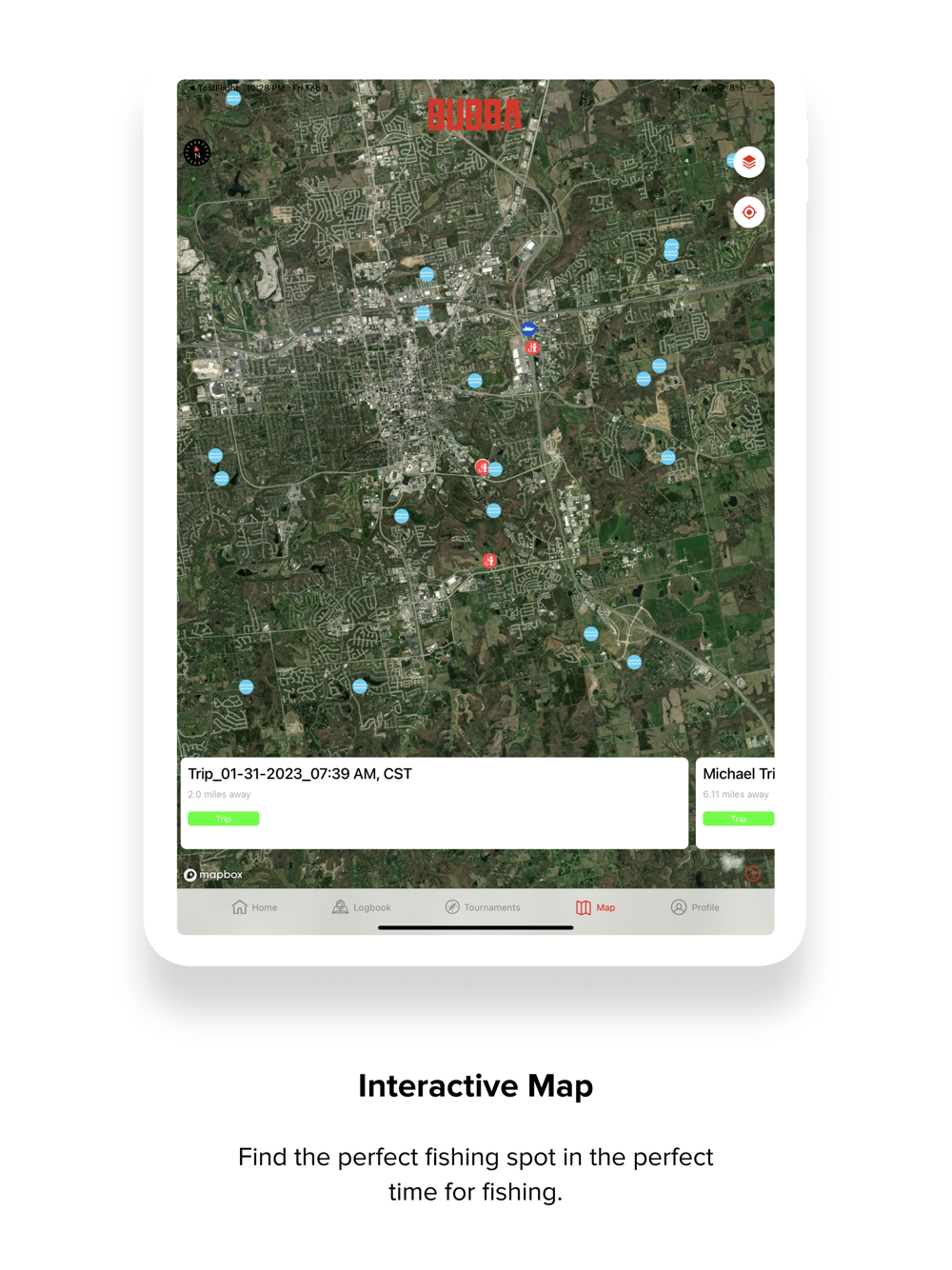952x1270 pixels.
Task: Go to the Home tab
Action: click(x=254, y=907)
